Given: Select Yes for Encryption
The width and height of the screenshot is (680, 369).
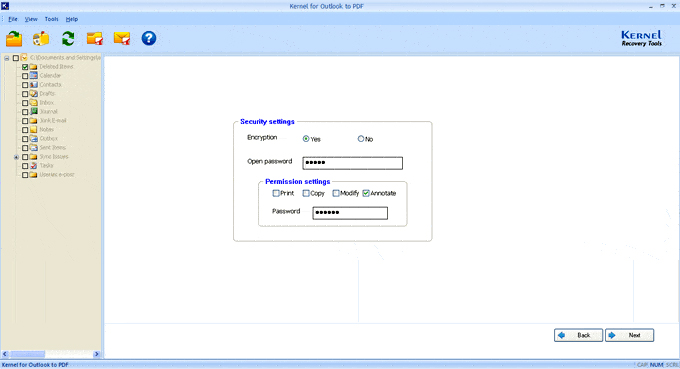Looking at the screenshot, I should coord(306,139).
